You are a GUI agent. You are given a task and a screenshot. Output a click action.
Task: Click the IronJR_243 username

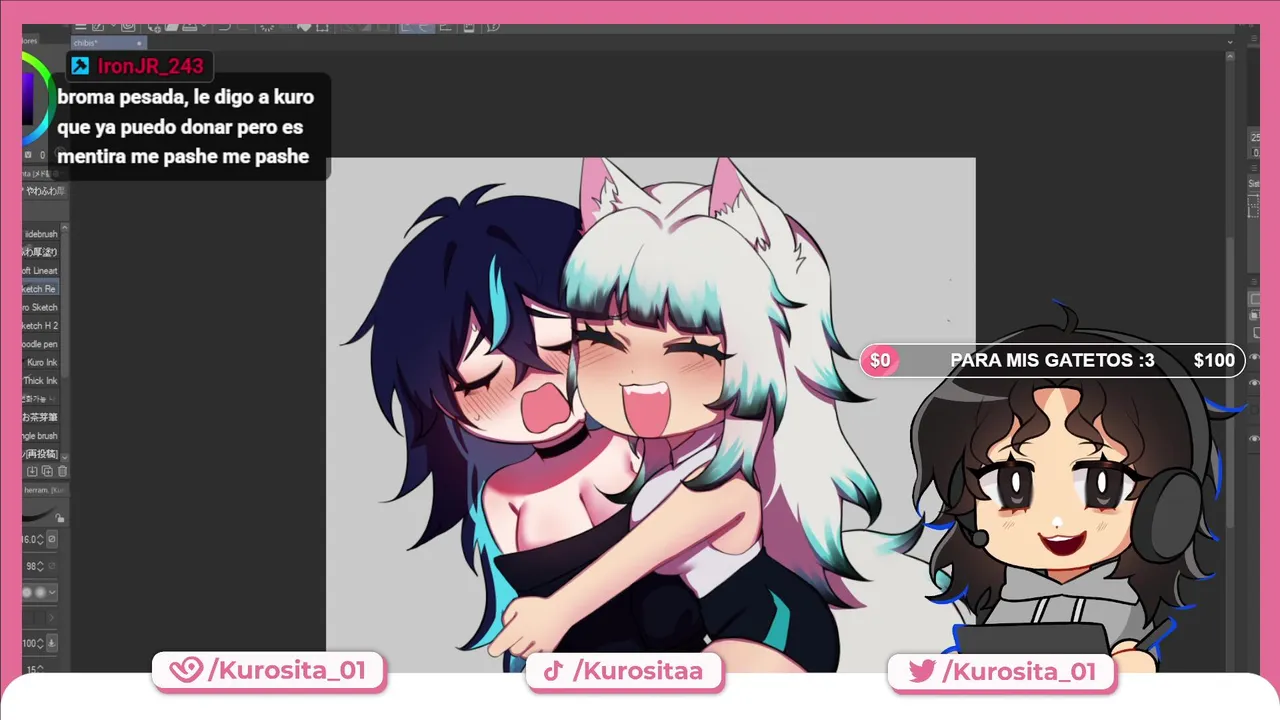pos(150,66)
